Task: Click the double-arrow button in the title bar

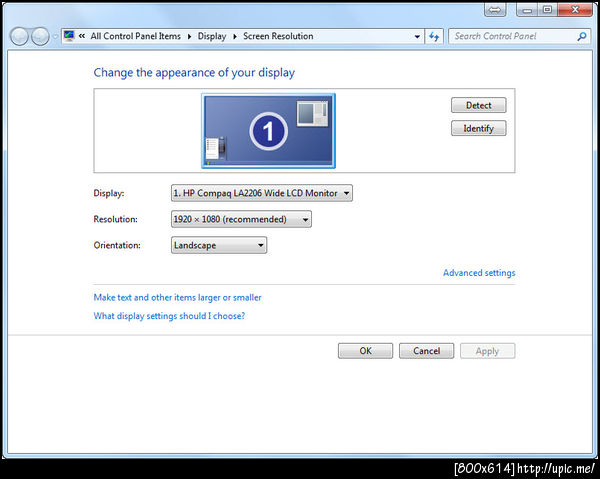Action: (x=495, y=10)
